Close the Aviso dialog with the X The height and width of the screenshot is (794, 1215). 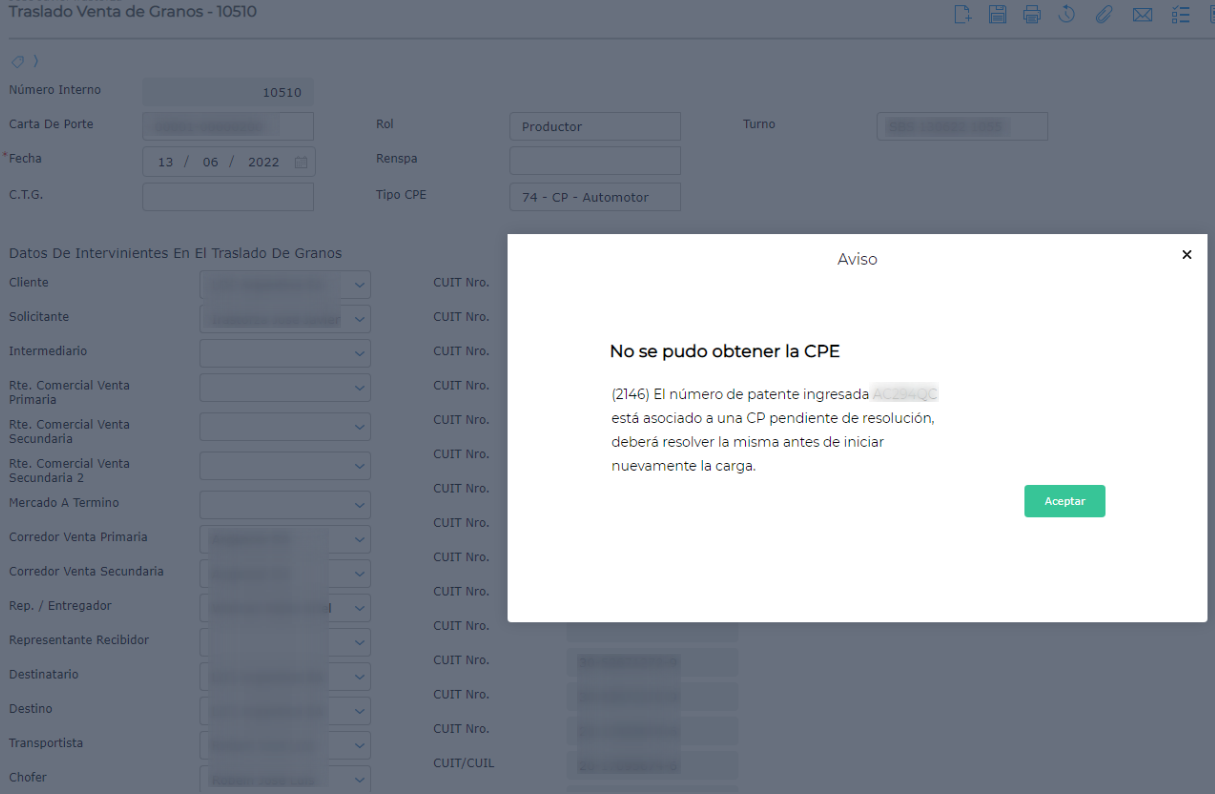click(x=1186, y=255)
